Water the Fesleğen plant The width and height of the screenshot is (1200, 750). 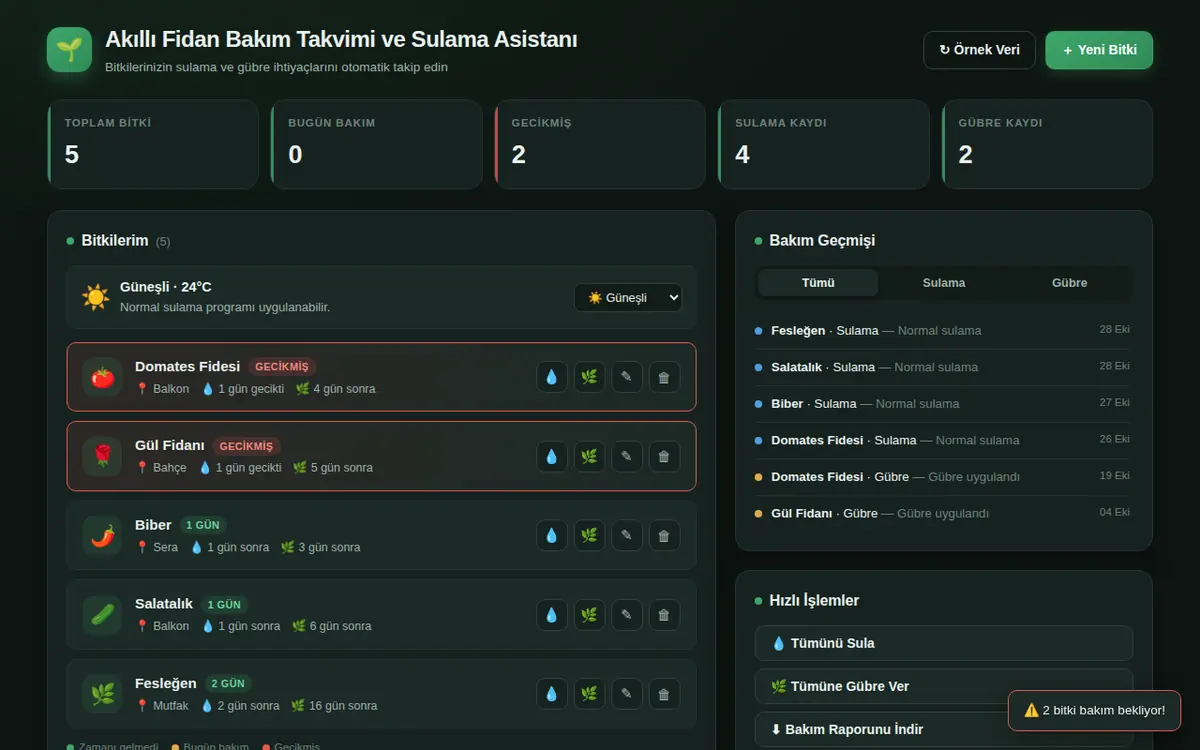[551, 693]
